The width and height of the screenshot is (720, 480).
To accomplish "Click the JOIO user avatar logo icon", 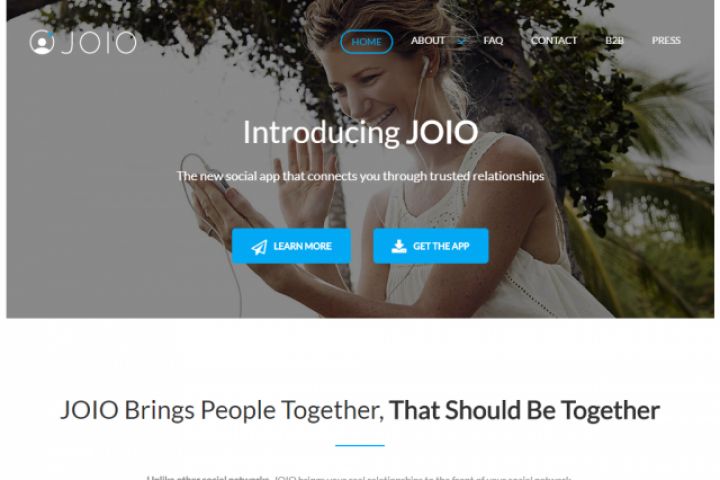I will 42,42.
